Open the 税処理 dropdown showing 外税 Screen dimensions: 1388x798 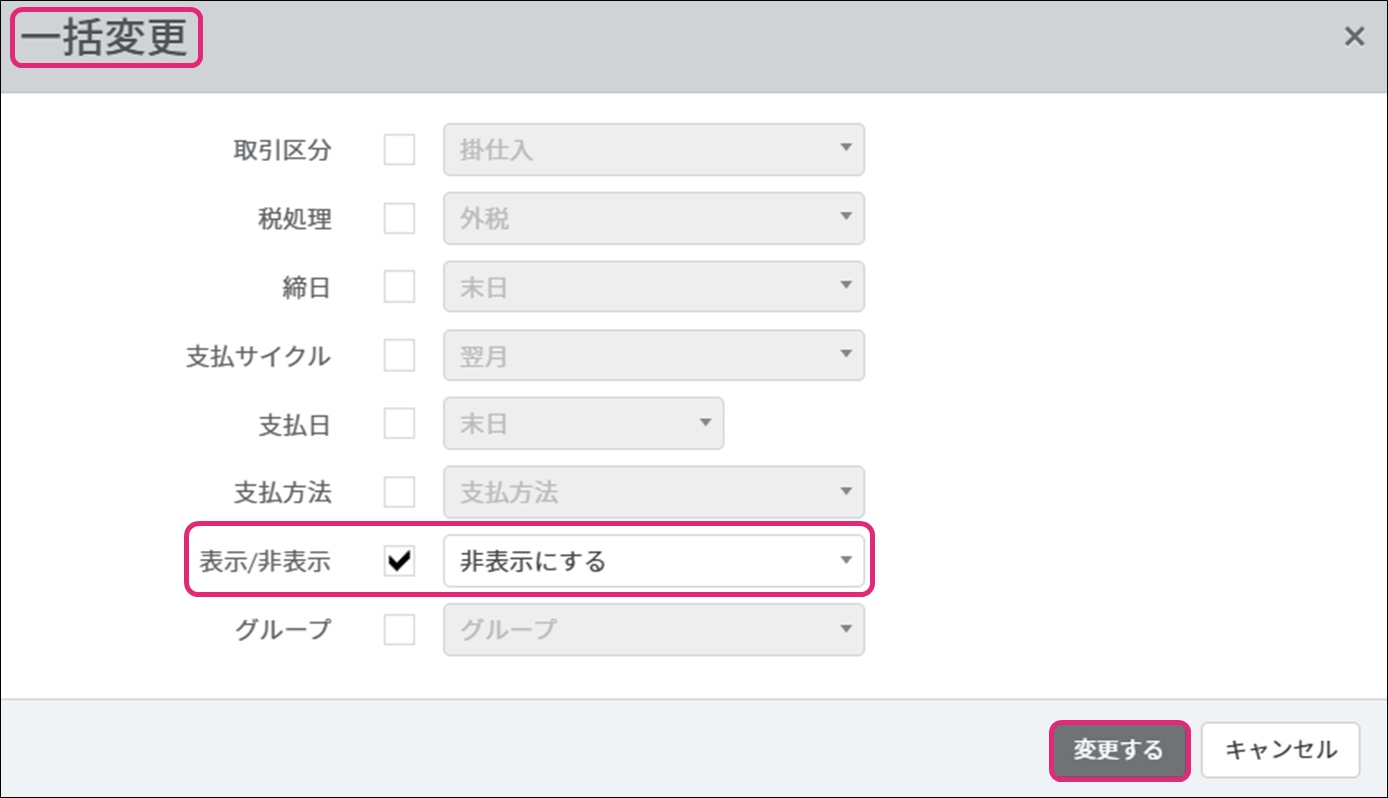pos(654,219)
